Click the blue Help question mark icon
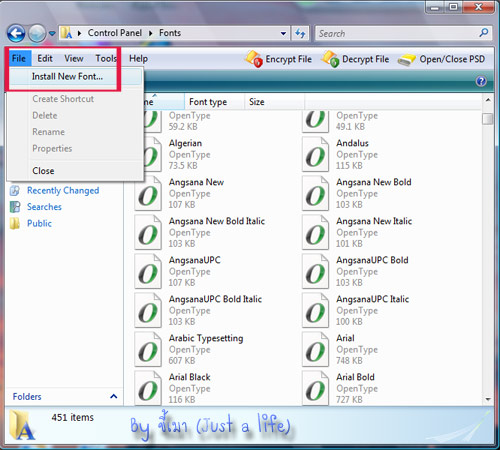Screen dimensions: 500x450 tap(481, 81)
